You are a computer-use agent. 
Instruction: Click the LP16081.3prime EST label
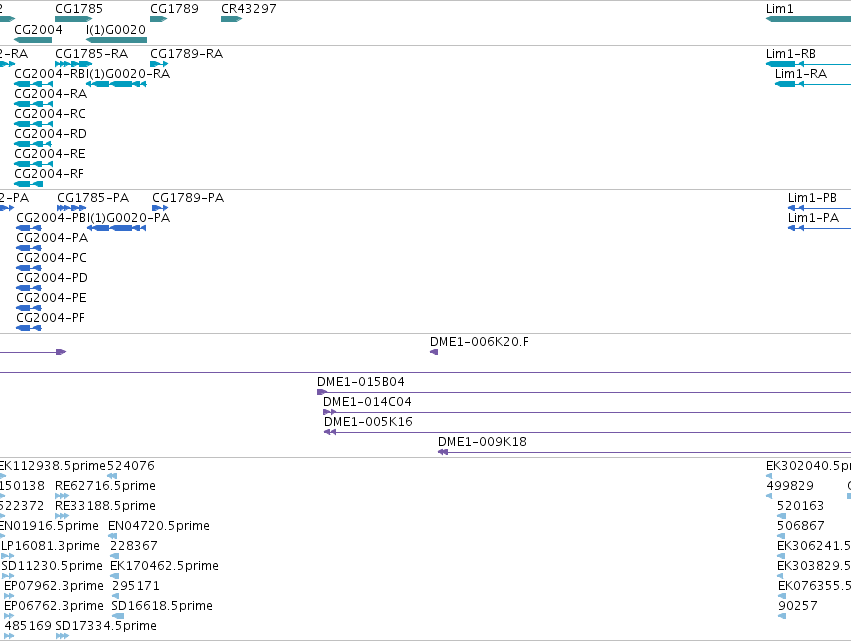coord(50,546)
